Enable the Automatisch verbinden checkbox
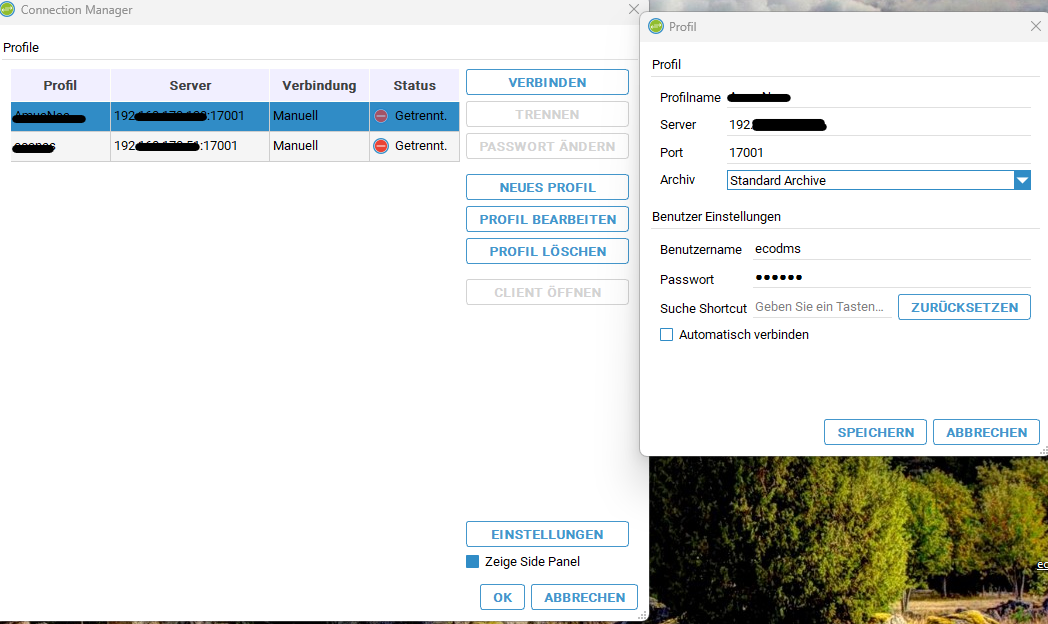The width and height of the screenshot is (1048, 624). pos(667,335)
